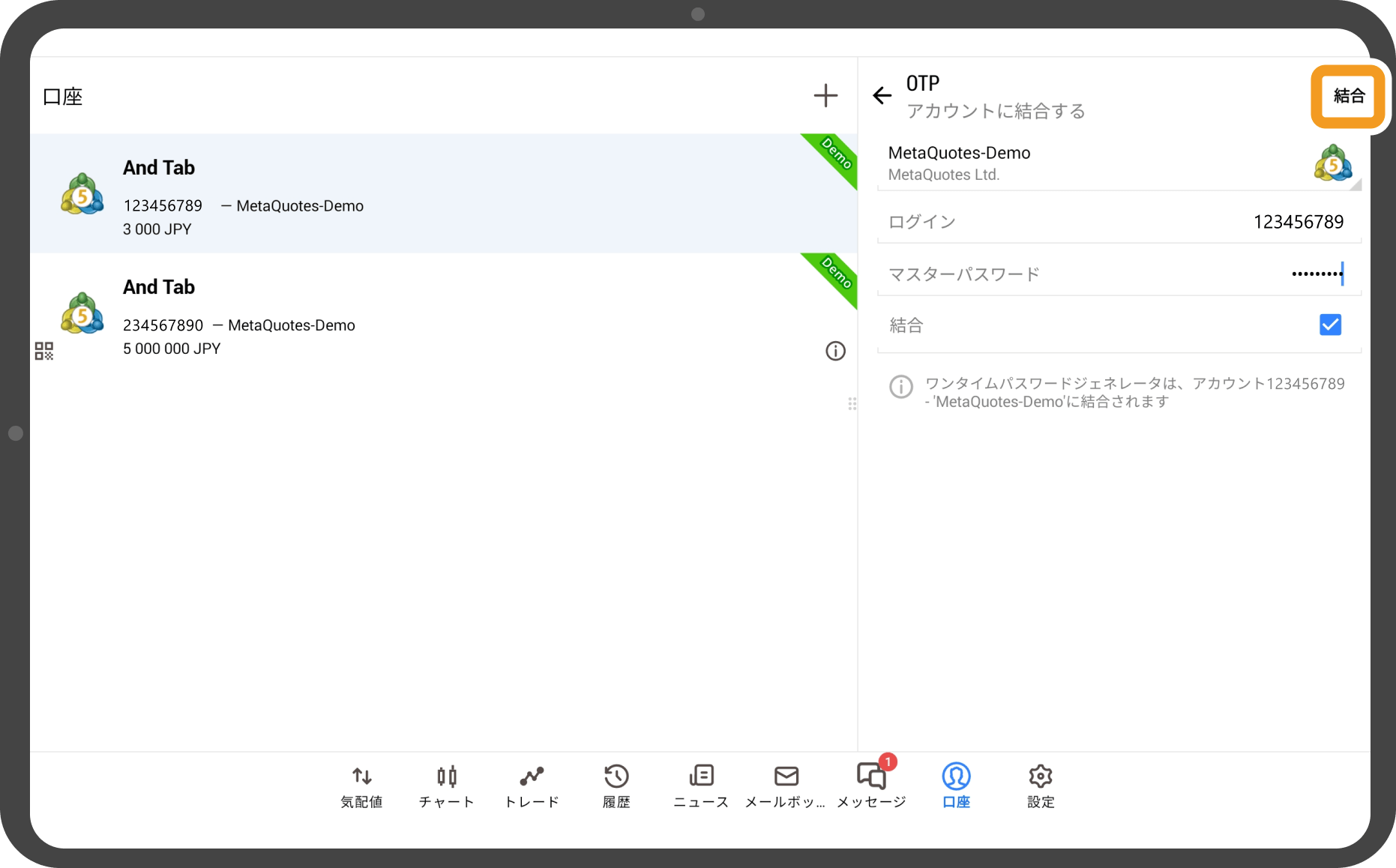Image resolution: width=1396 pixels, height=868 pixels.
Task: Uncheck the 結合 bind checkbox
Action: pos(1329,325)
